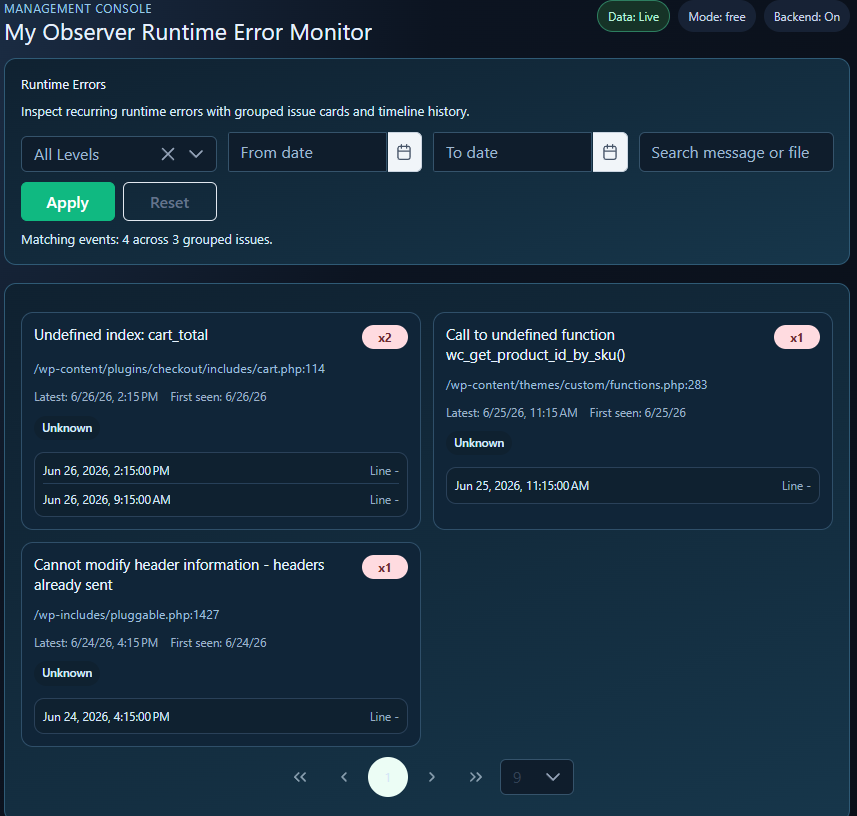The width and height of the screenshot is (857, 816).
Task: Open the Cannot modify header information issue
Action: pos(179,574)
